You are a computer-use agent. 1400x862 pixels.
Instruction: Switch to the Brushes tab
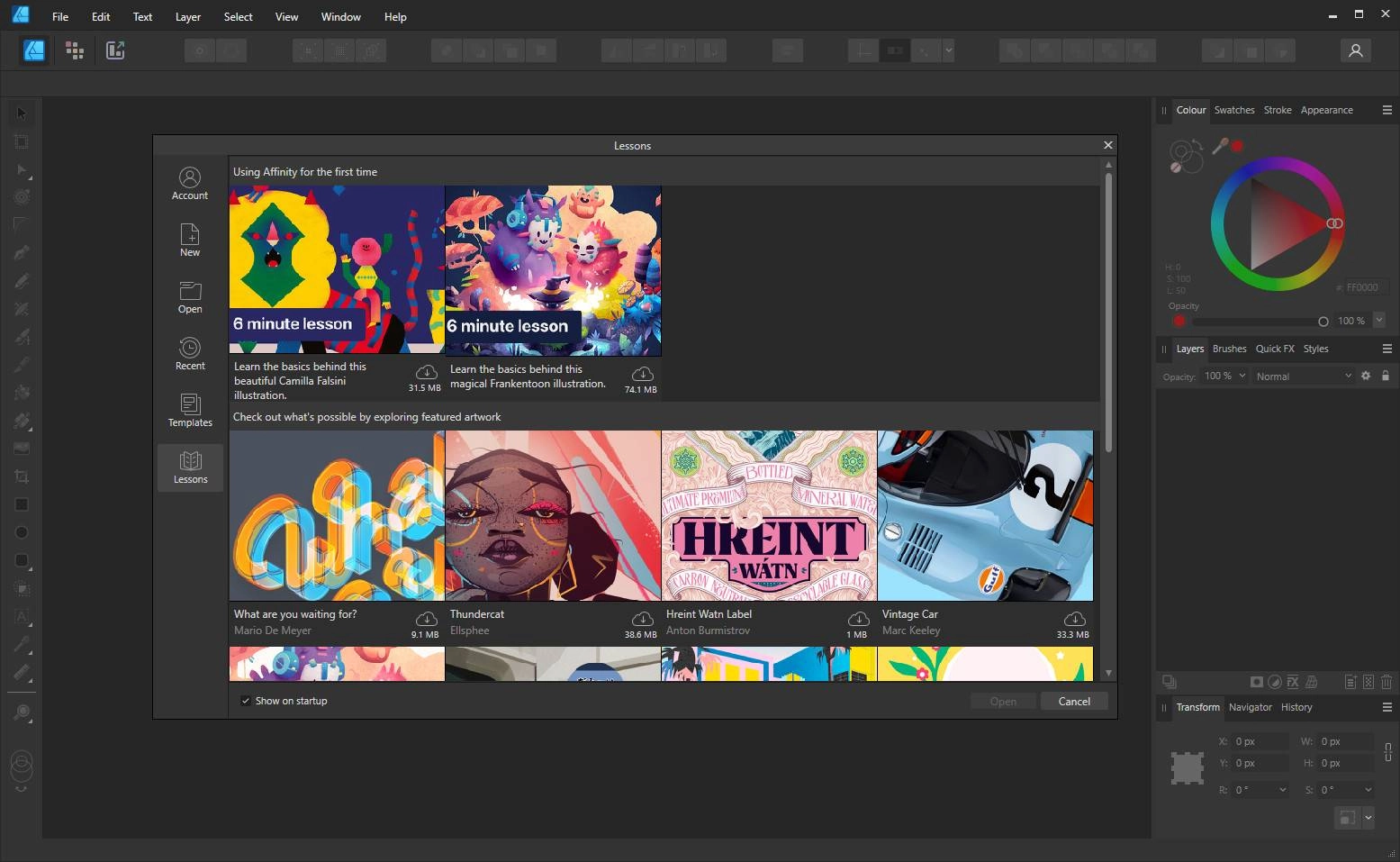1229,349
